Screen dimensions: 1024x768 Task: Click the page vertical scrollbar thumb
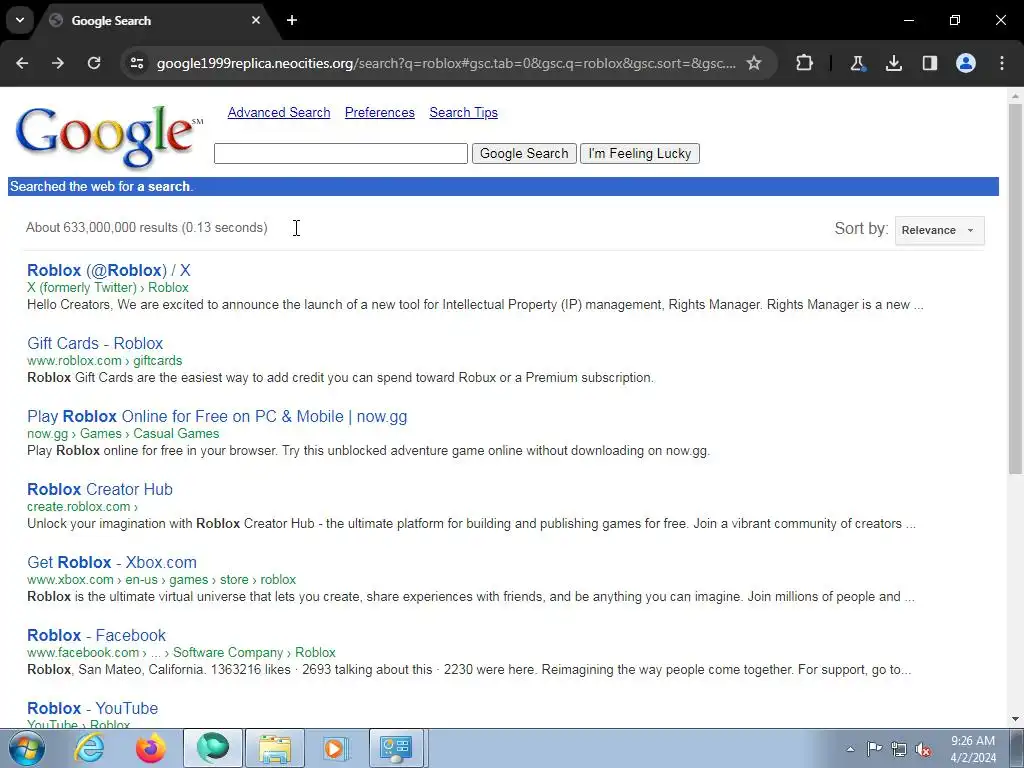pos(1015,287)
